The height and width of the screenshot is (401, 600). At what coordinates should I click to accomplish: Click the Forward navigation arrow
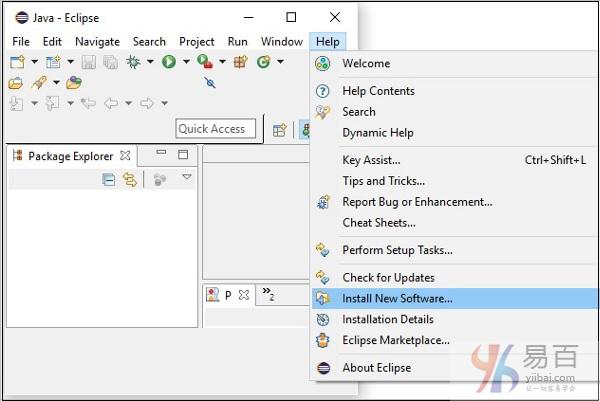pyautogui.click(x=147, y=103)
